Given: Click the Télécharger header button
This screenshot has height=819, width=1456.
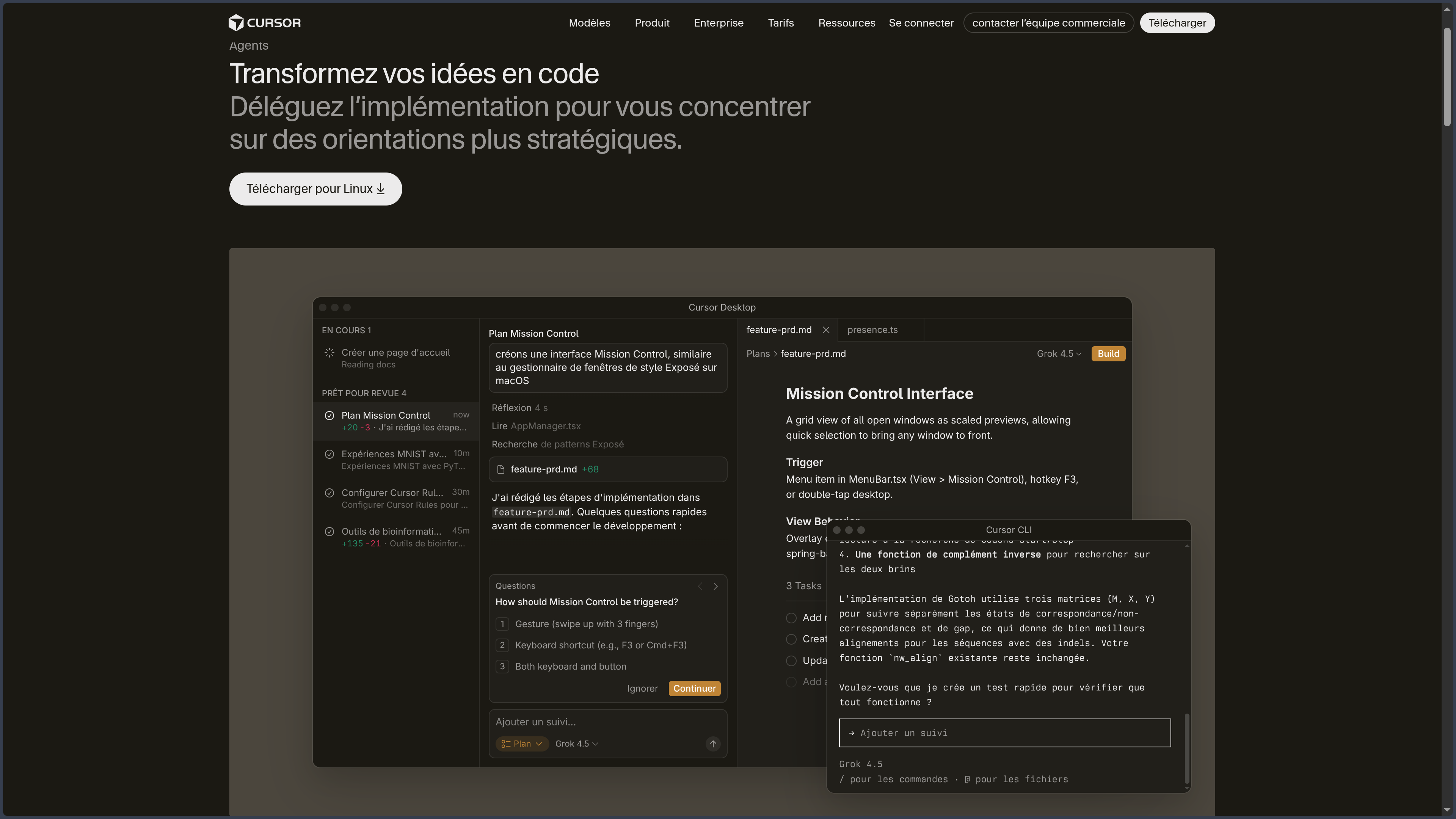Looking at the screenshot, I should (1177, 23).
